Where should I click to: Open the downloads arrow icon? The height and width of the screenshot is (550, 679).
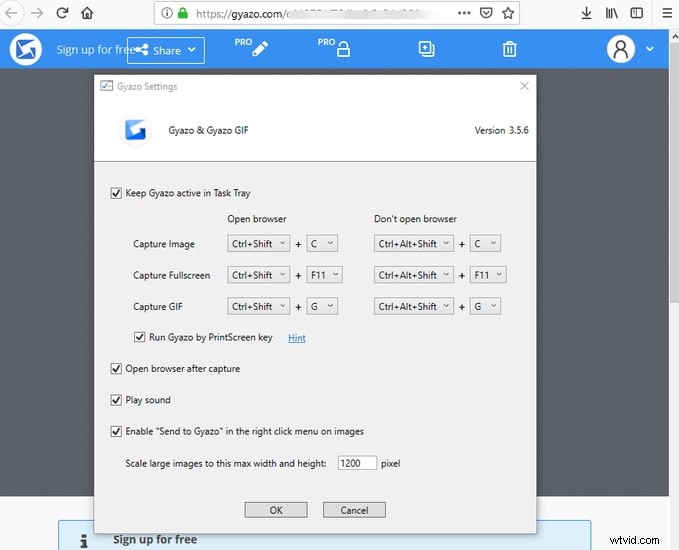click(586, 13)
